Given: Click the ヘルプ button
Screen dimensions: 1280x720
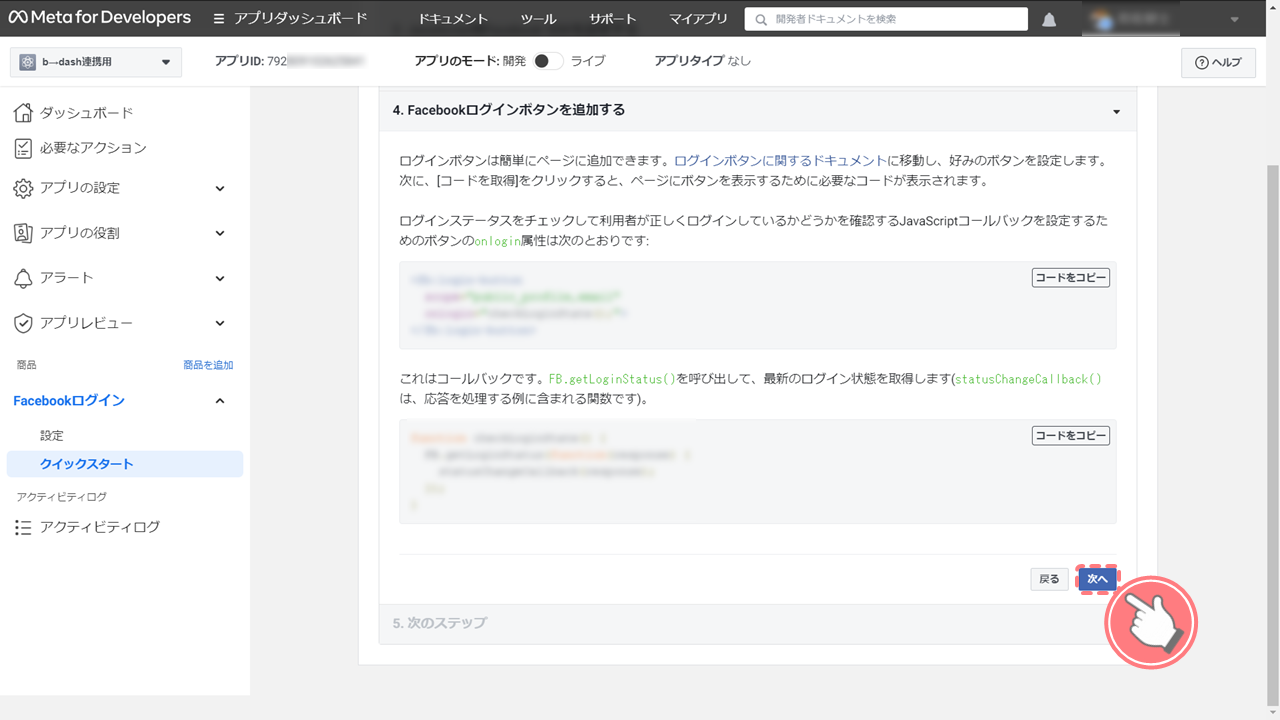Looking at the screenshot, I should [x=1218, y=62].
